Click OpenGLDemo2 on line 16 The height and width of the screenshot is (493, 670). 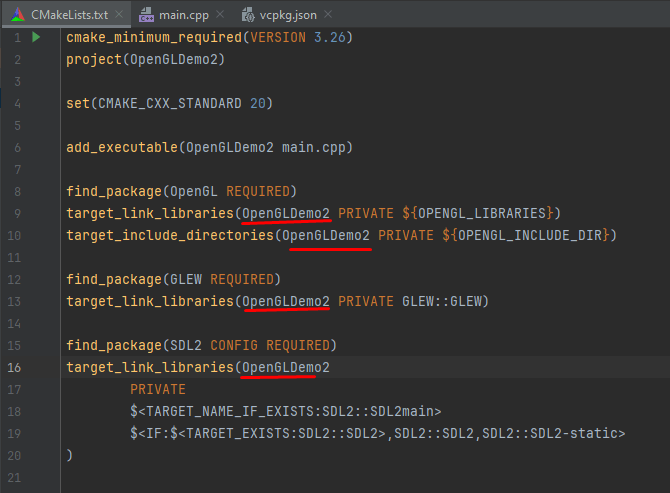point(286,367)
